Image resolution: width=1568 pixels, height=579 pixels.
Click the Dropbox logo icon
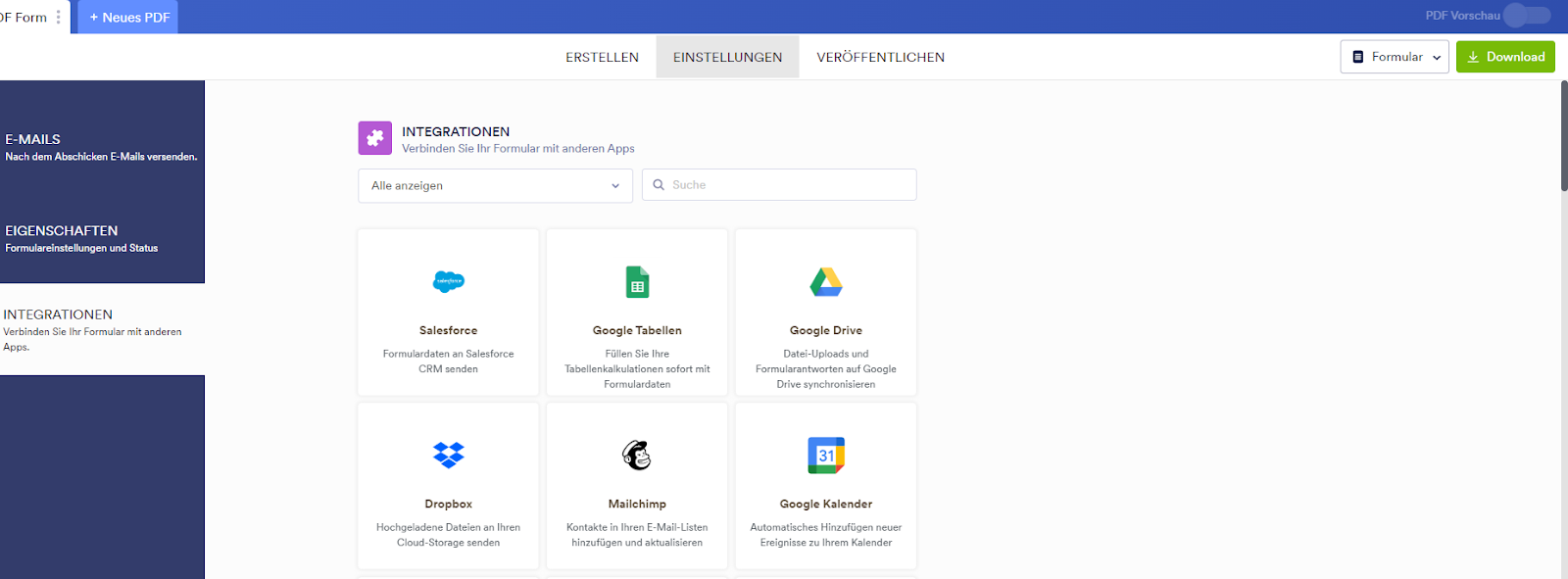point(449,455)
